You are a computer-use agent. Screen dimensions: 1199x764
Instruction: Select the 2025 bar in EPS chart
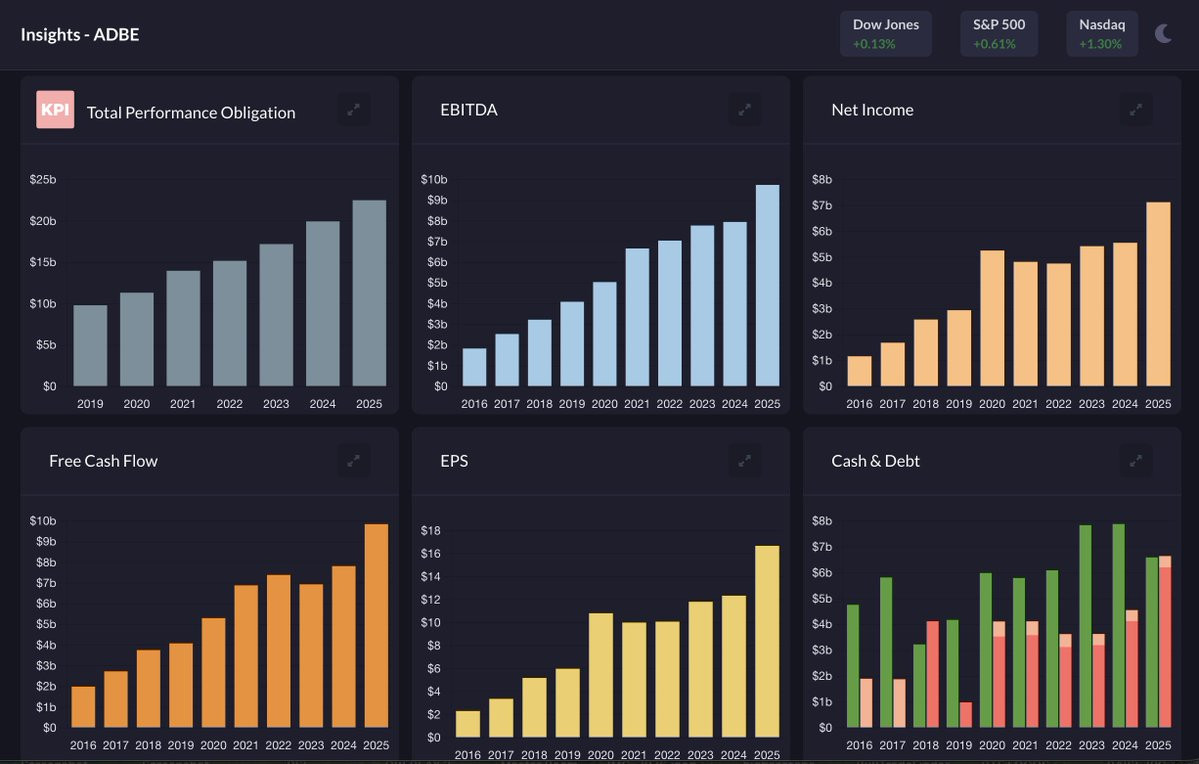(x=767, y=642)
